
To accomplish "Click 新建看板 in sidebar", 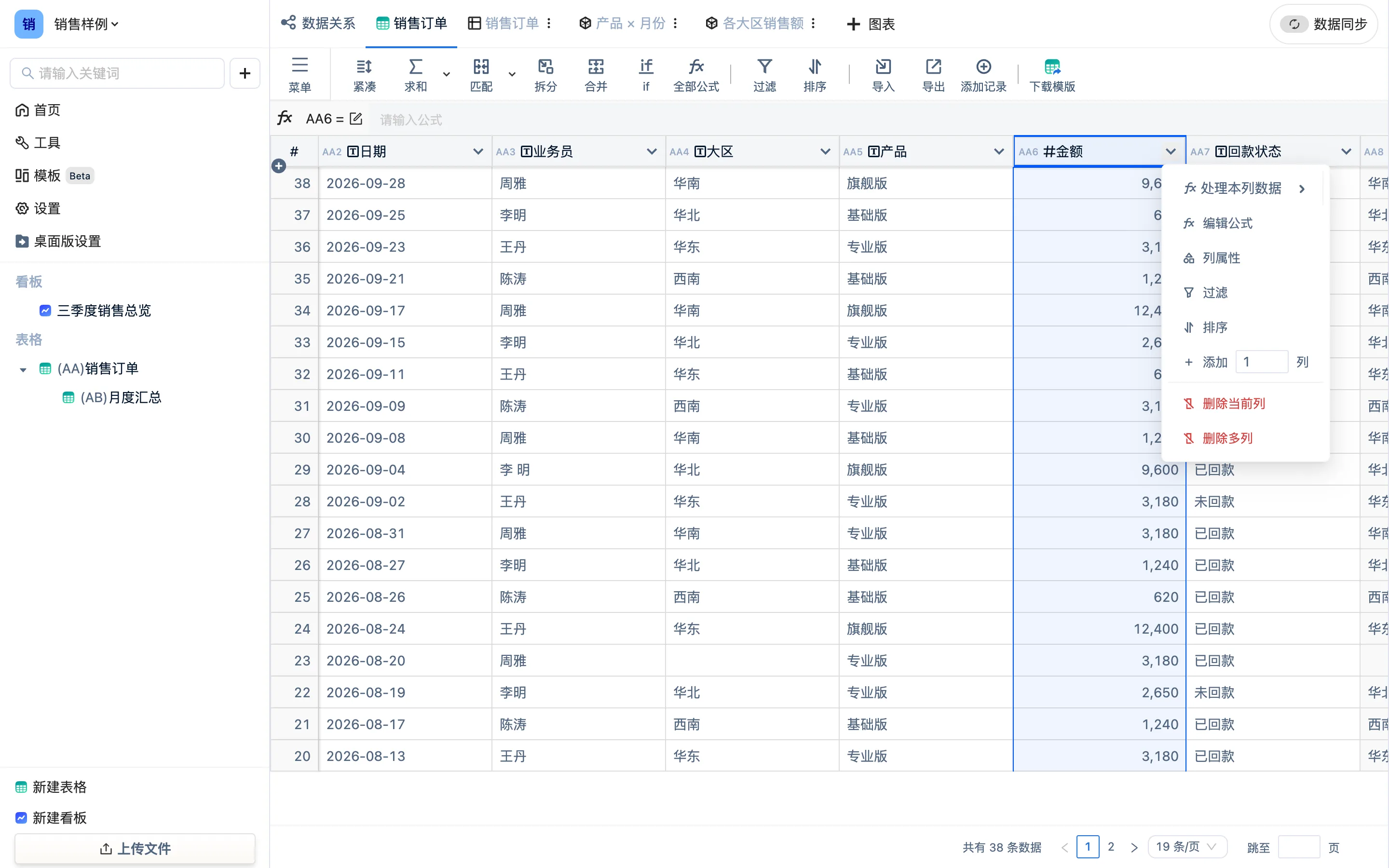I will pos(51,818).
